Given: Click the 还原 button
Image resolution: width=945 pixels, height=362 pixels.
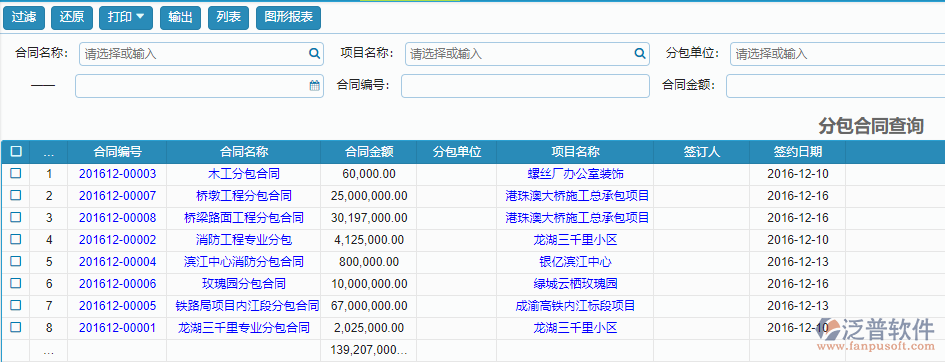Looking at the screenshot, I should [72, 17].
